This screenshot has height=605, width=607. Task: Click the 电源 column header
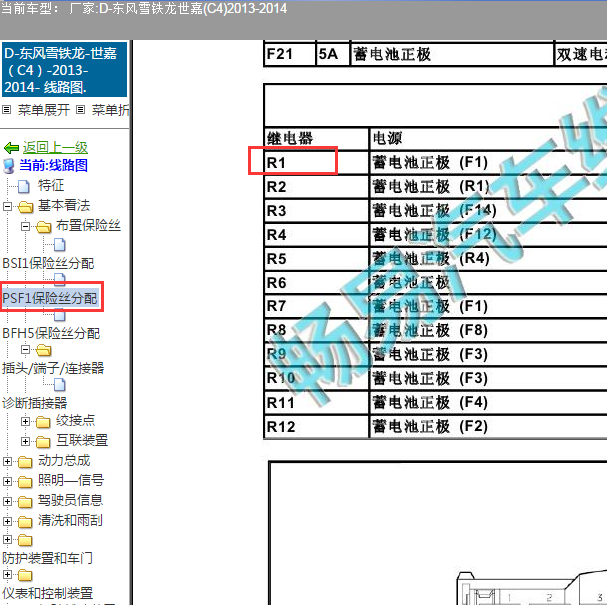click(489, 139)
